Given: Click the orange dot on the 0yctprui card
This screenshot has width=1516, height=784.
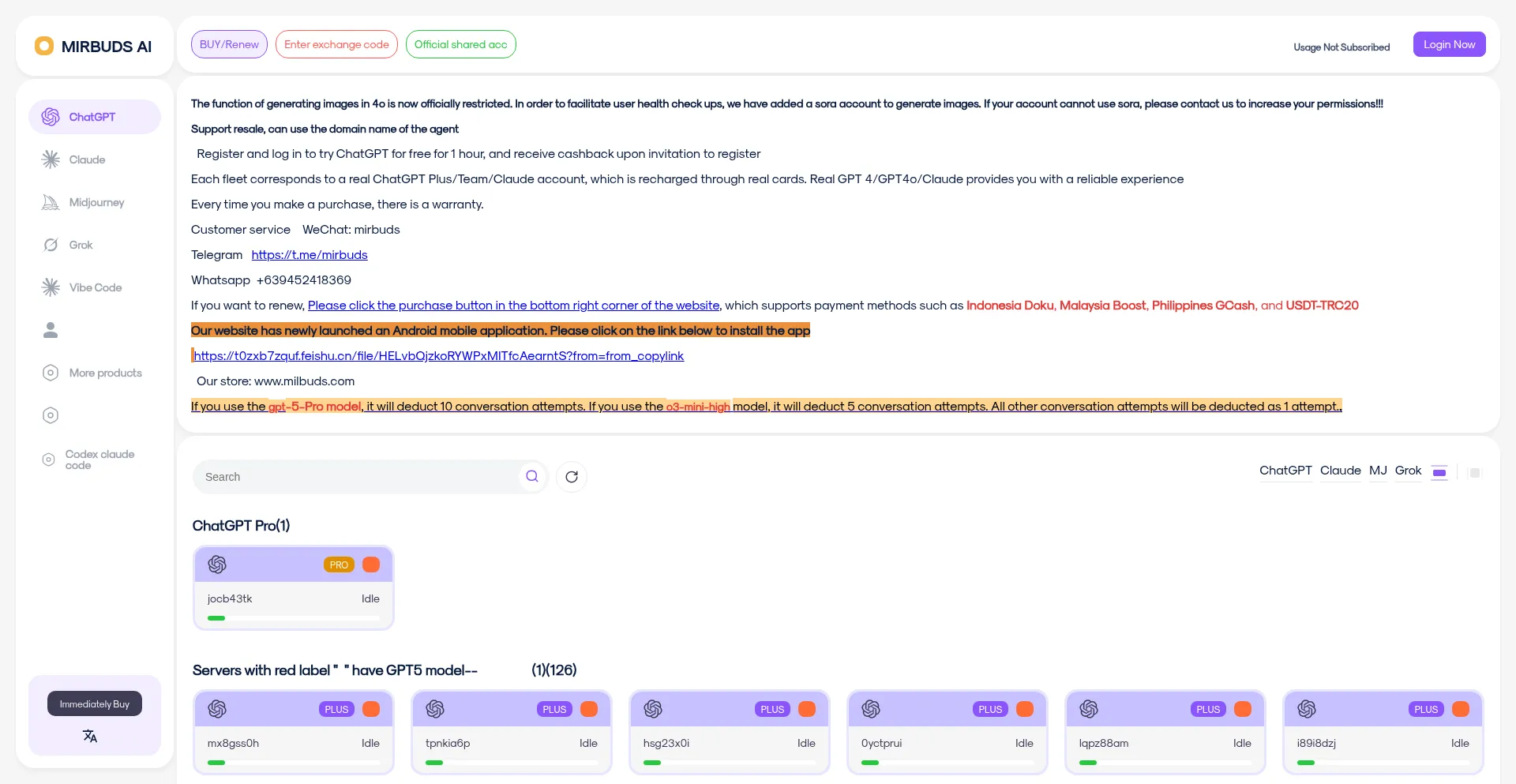Looking at the screenshot, I should tap(1025, 709).
